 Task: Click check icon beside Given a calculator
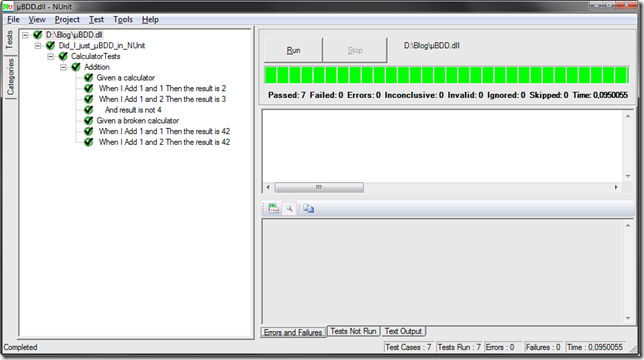[x=89, y=78]
